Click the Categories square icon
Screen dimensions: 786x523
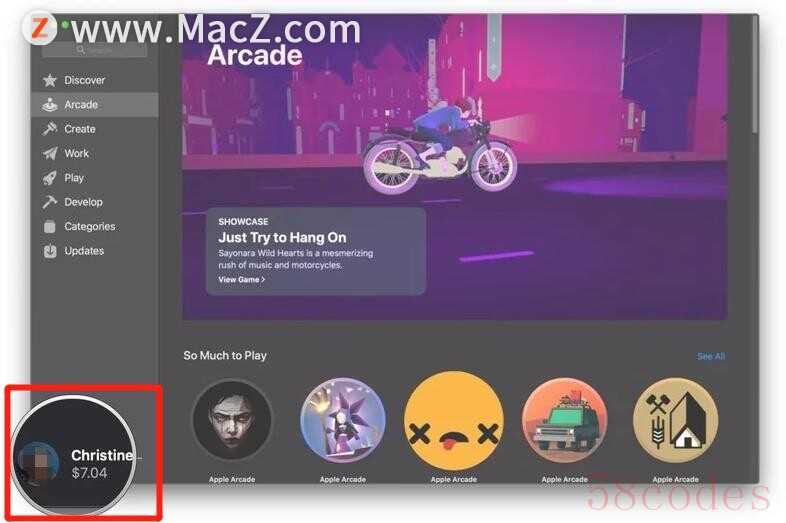[x=50, y=227]
